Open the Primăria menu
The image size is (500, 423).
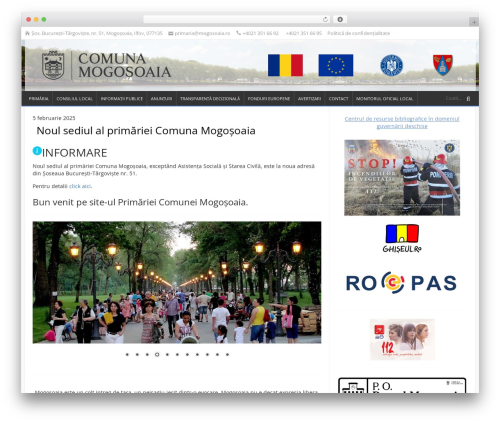coord(38,99)
